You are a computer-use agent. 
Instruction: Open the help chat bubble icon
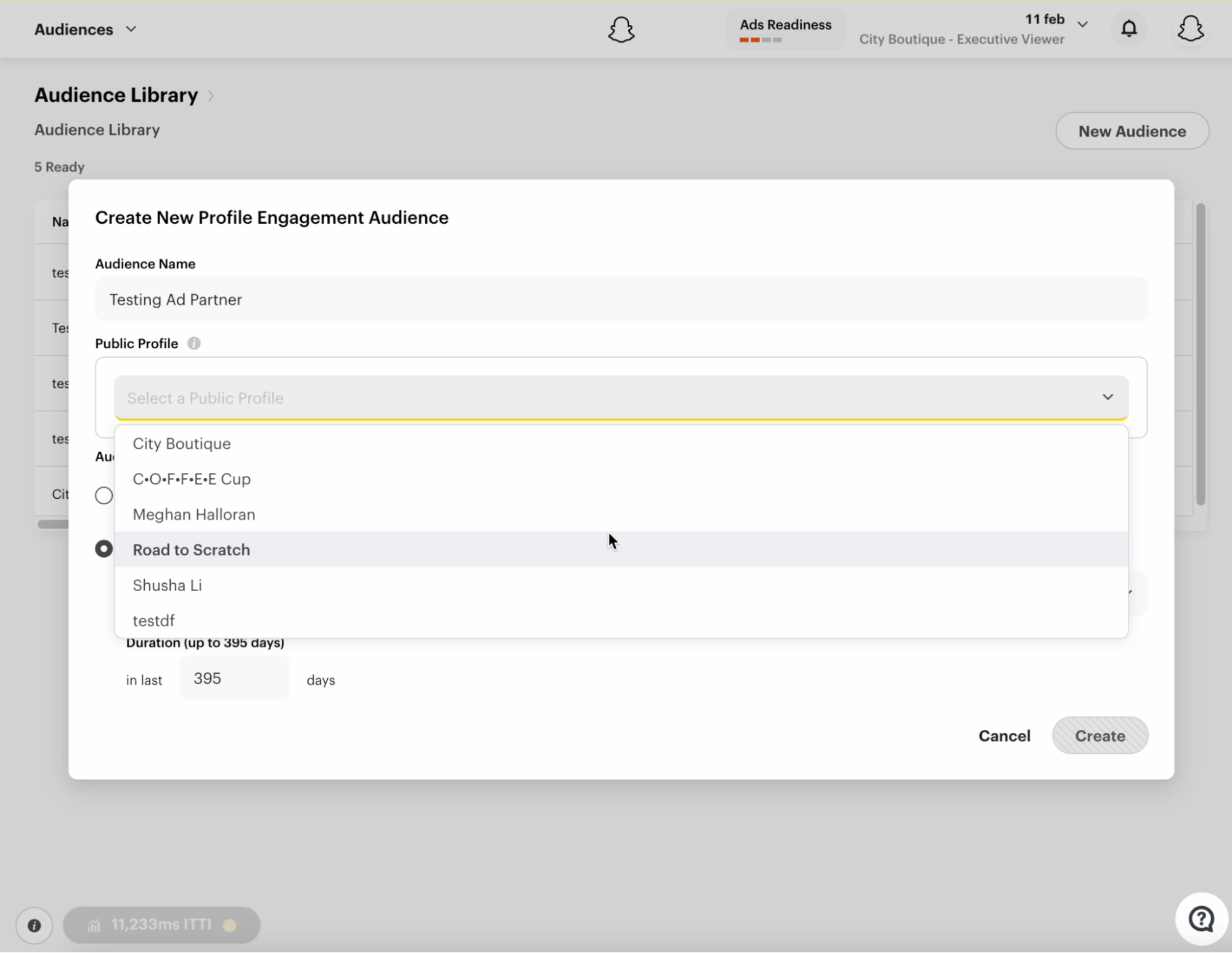(1201, 919)
